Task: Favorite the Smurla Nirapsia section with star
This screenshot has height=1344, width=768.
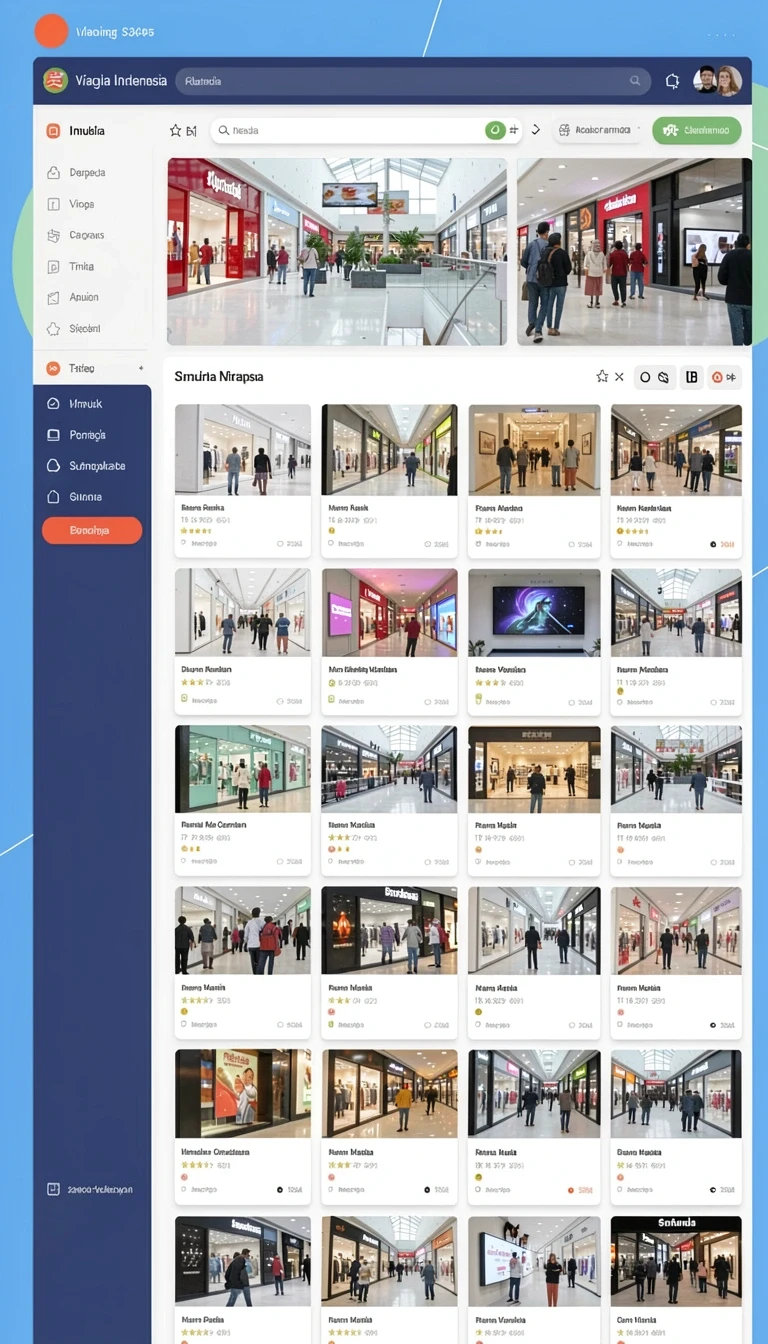Action: pos(602,377)
